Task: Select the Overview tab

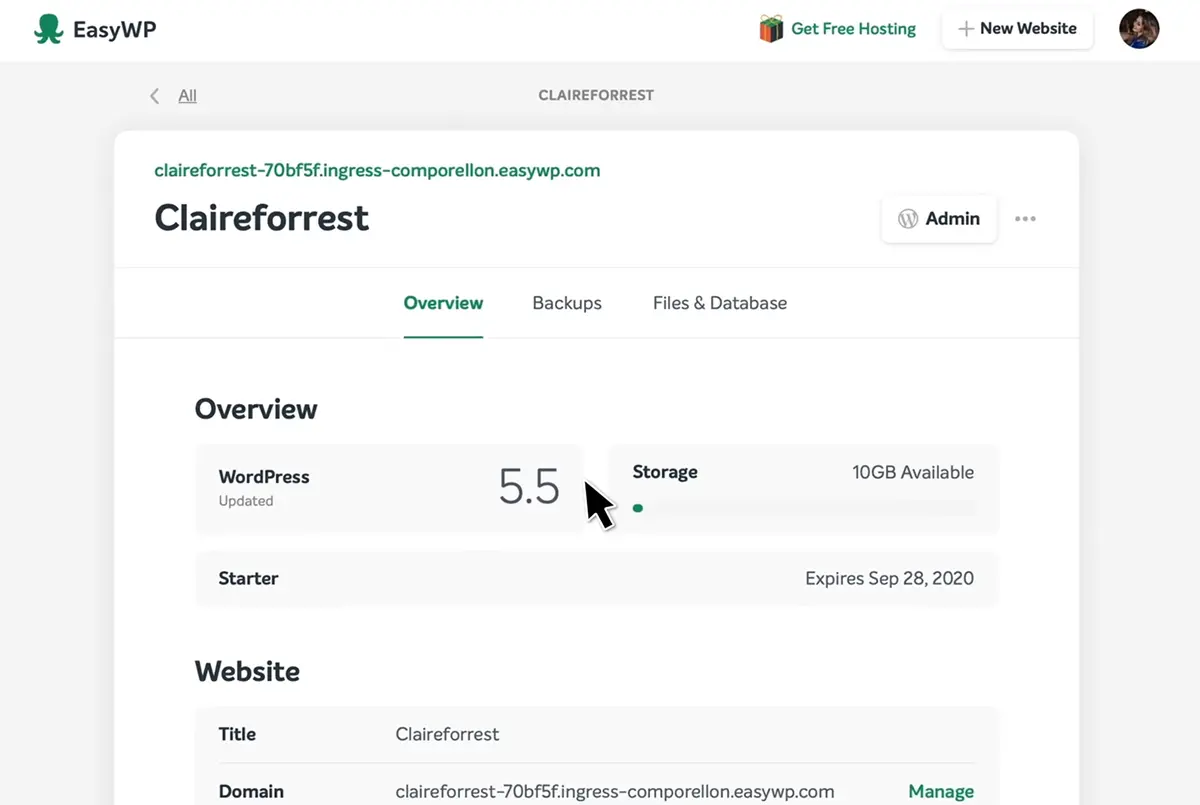Action: tap(443, 303)
